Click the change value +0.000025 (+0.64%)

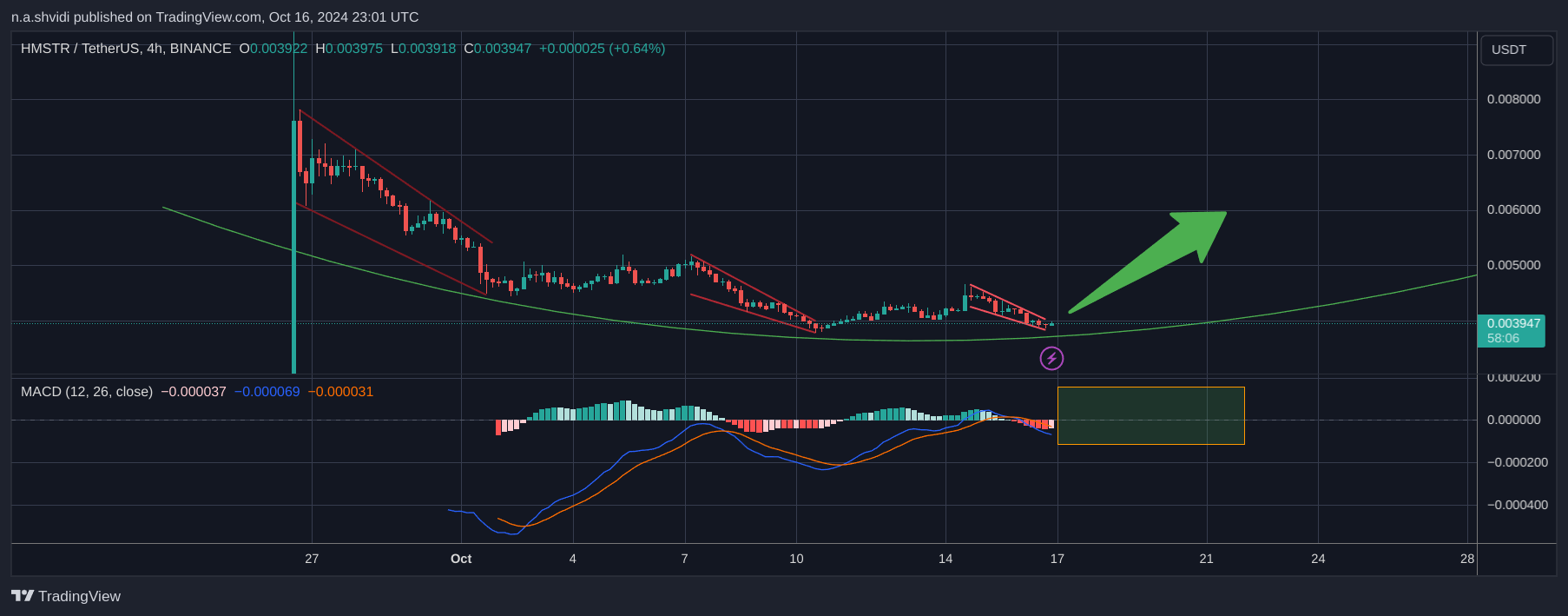(x=603, y=49)
